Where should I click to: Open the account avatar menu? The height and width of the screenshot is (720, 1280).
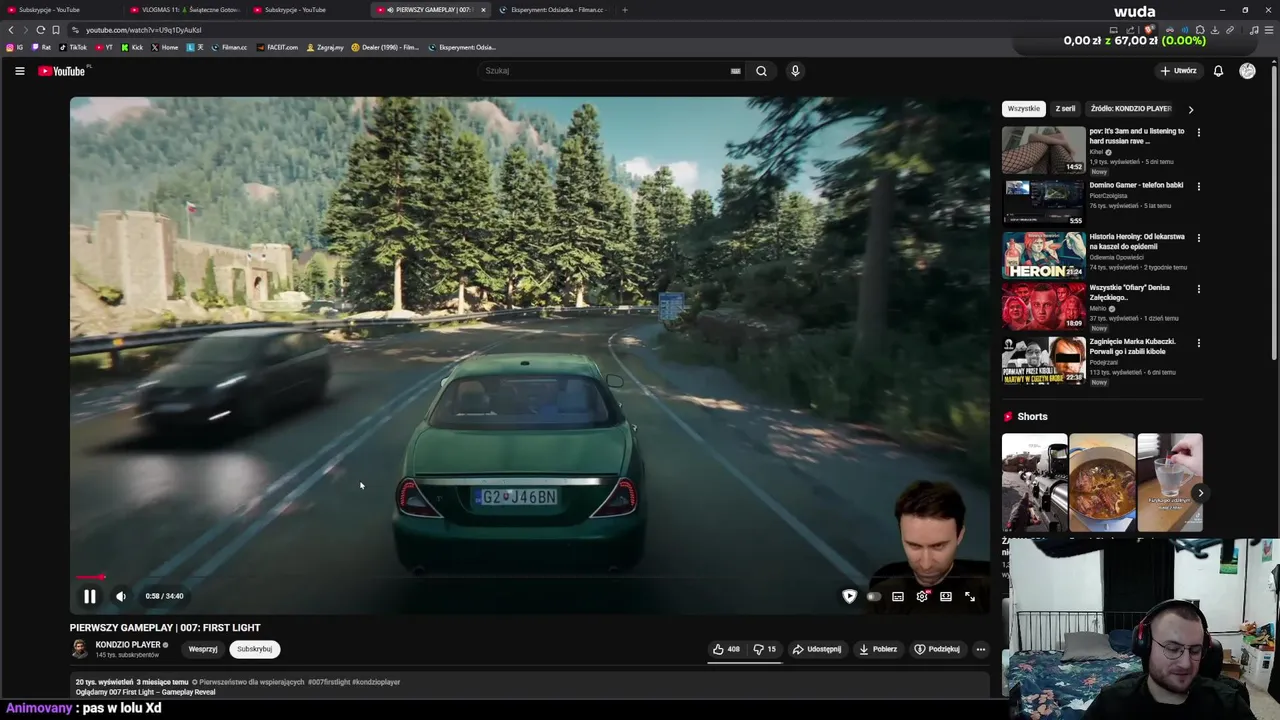[x=1247, y=71]
